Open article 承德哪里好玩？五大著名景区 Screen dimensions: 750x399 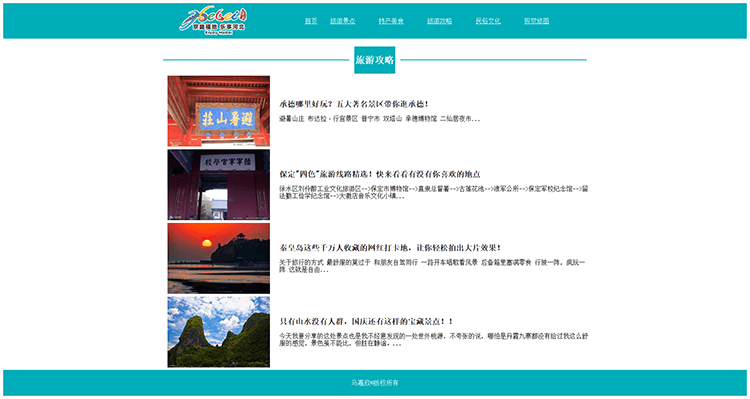[354, 104]
